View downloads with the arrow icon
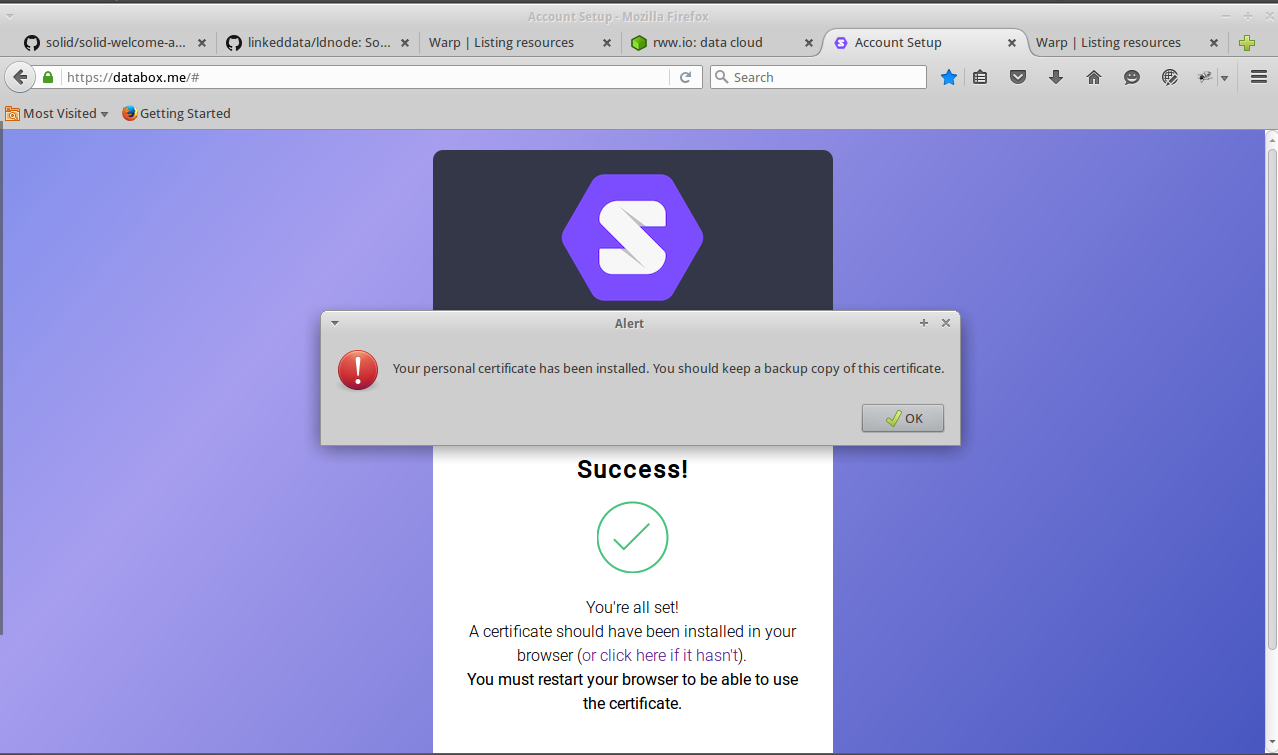 [1056, 77]
